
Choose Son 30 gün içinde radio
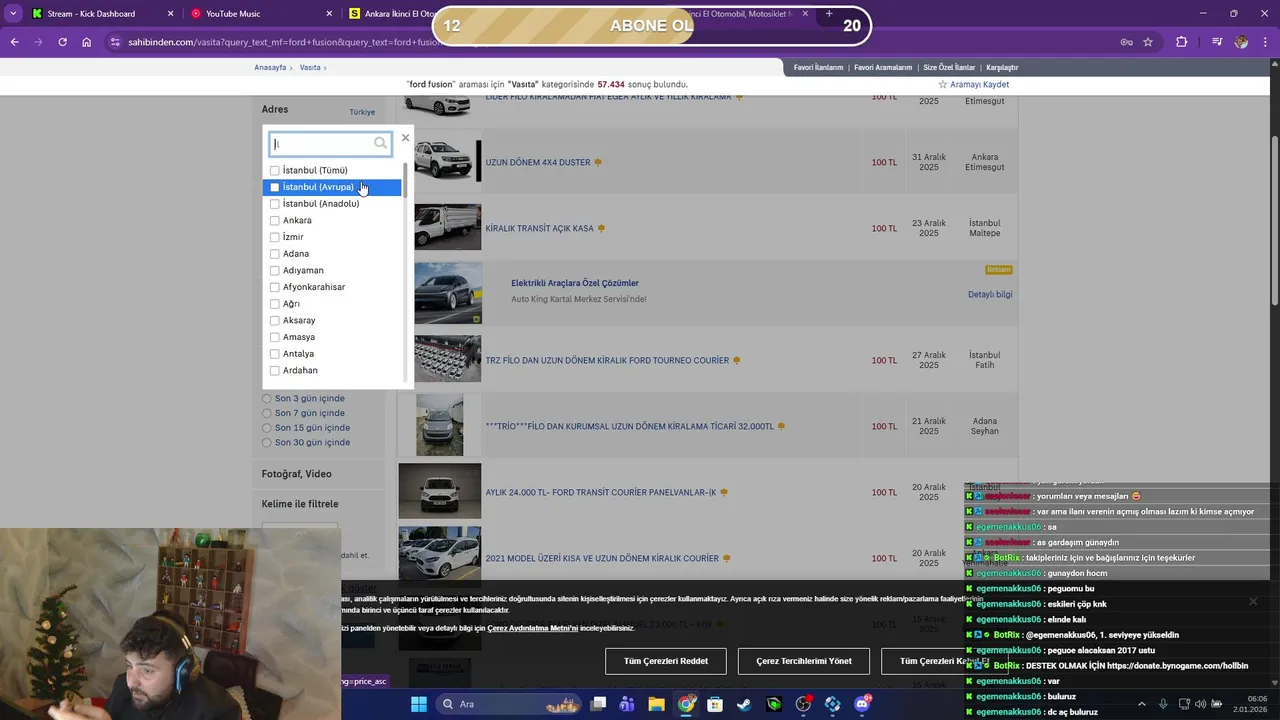pyautogui.click(x=267, y=442)
